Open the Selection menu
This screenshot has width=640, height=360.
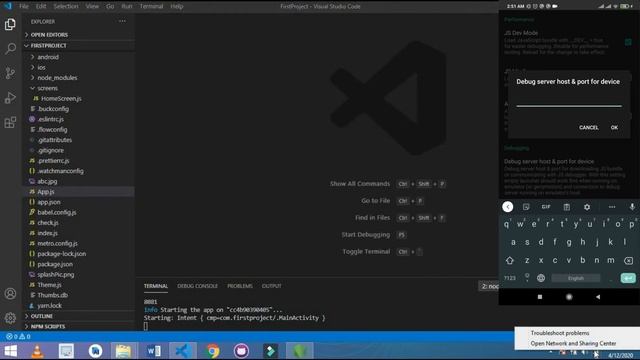click(66, 6)
